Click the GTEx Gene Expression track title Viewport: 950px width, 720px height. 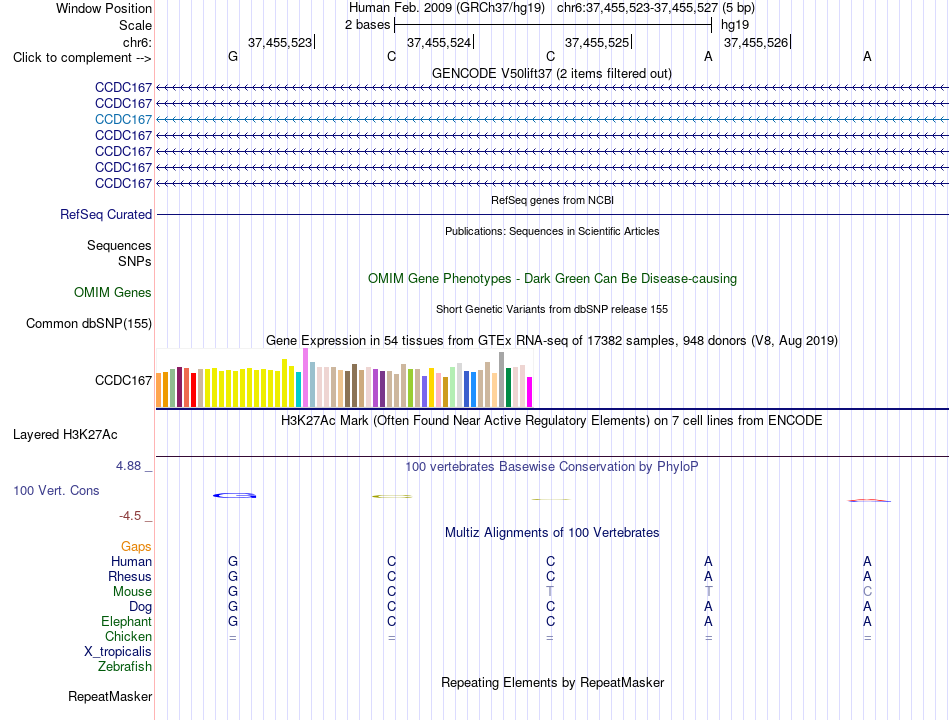pos(552,341)
